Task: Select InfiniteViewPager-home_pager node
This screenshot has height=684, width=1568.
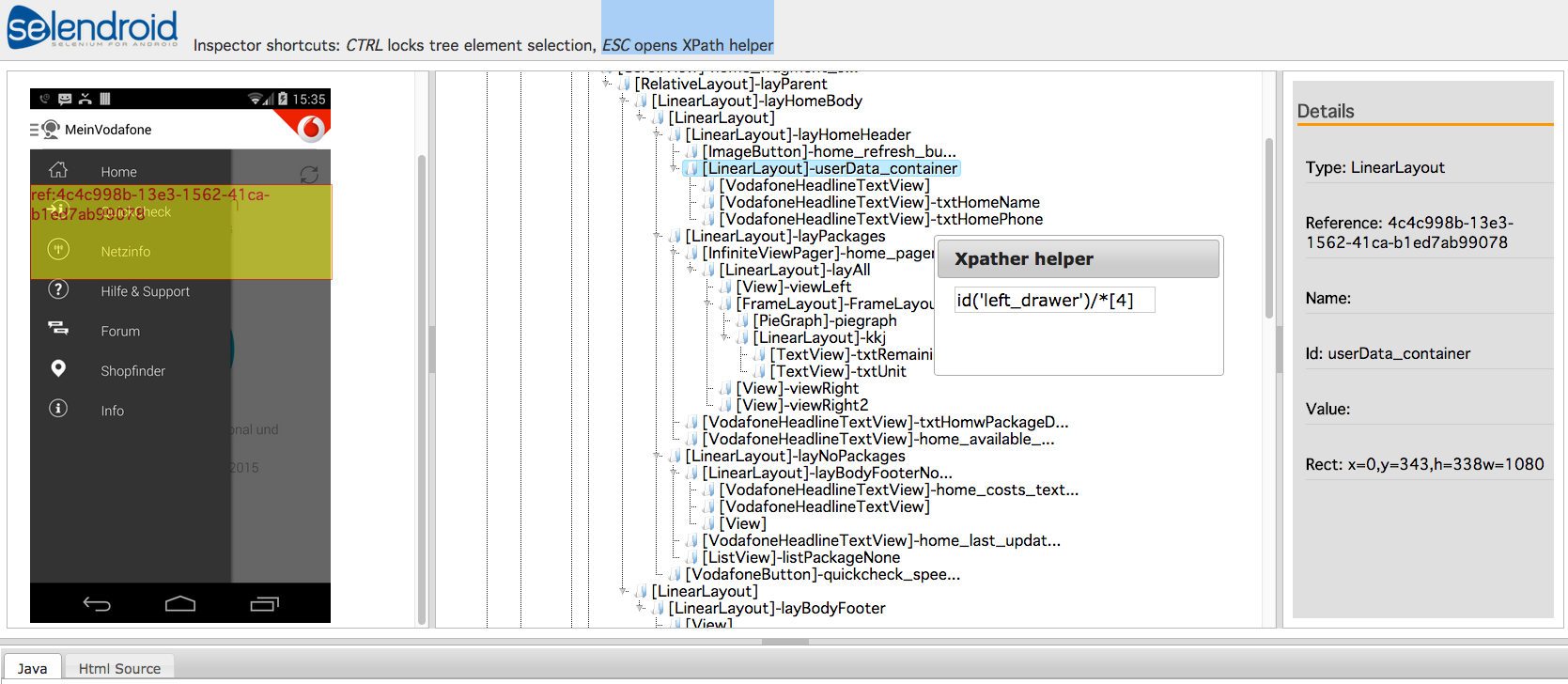Action: click(818, 253)
